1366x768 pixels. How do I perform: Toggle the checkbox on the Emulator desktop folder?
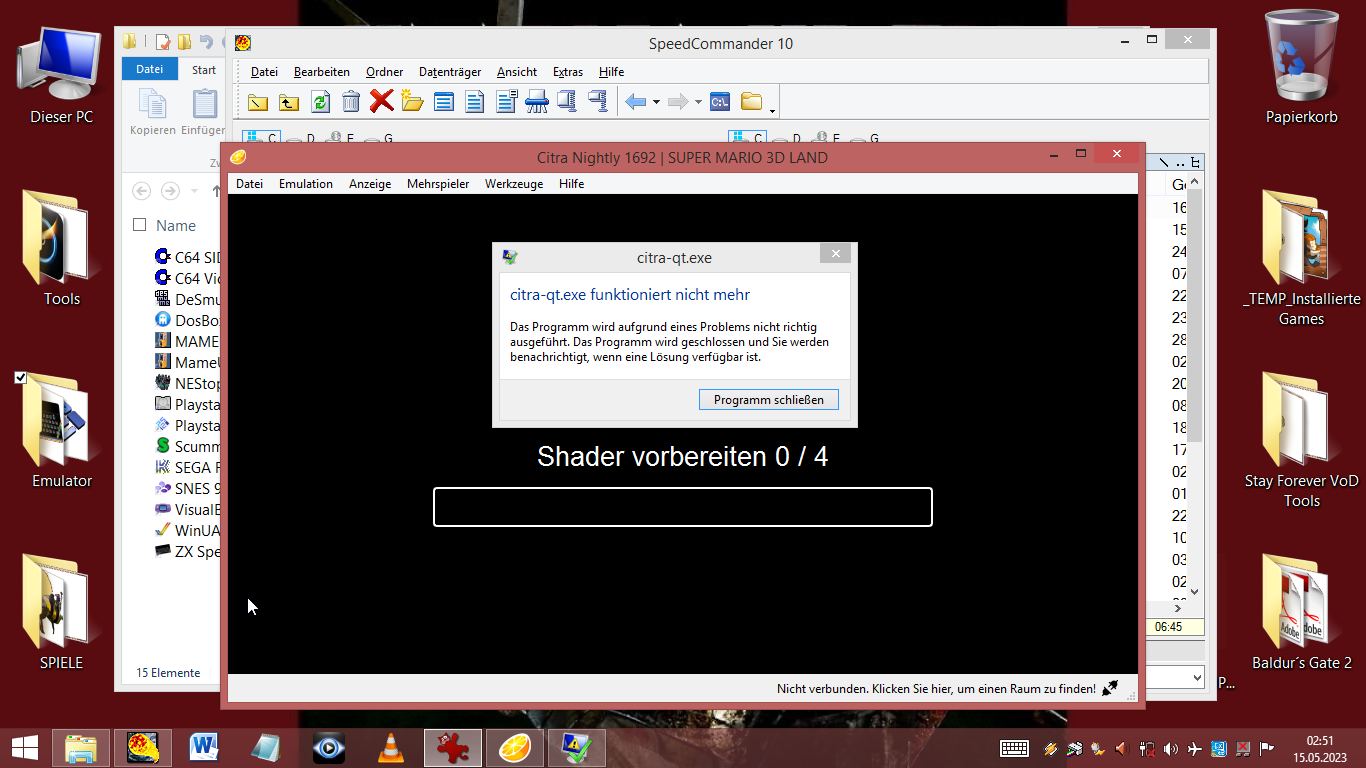coord(20,377)
